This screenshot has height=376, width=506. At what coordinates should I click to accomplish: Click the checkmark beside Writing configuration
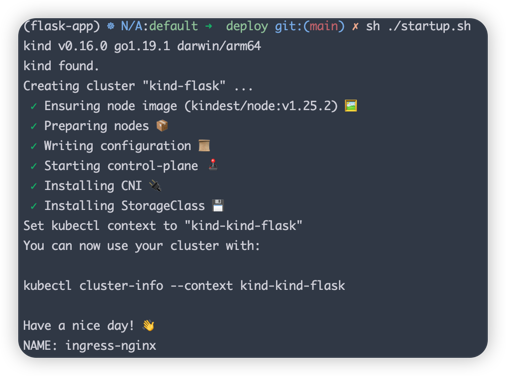tap(33, 146)
